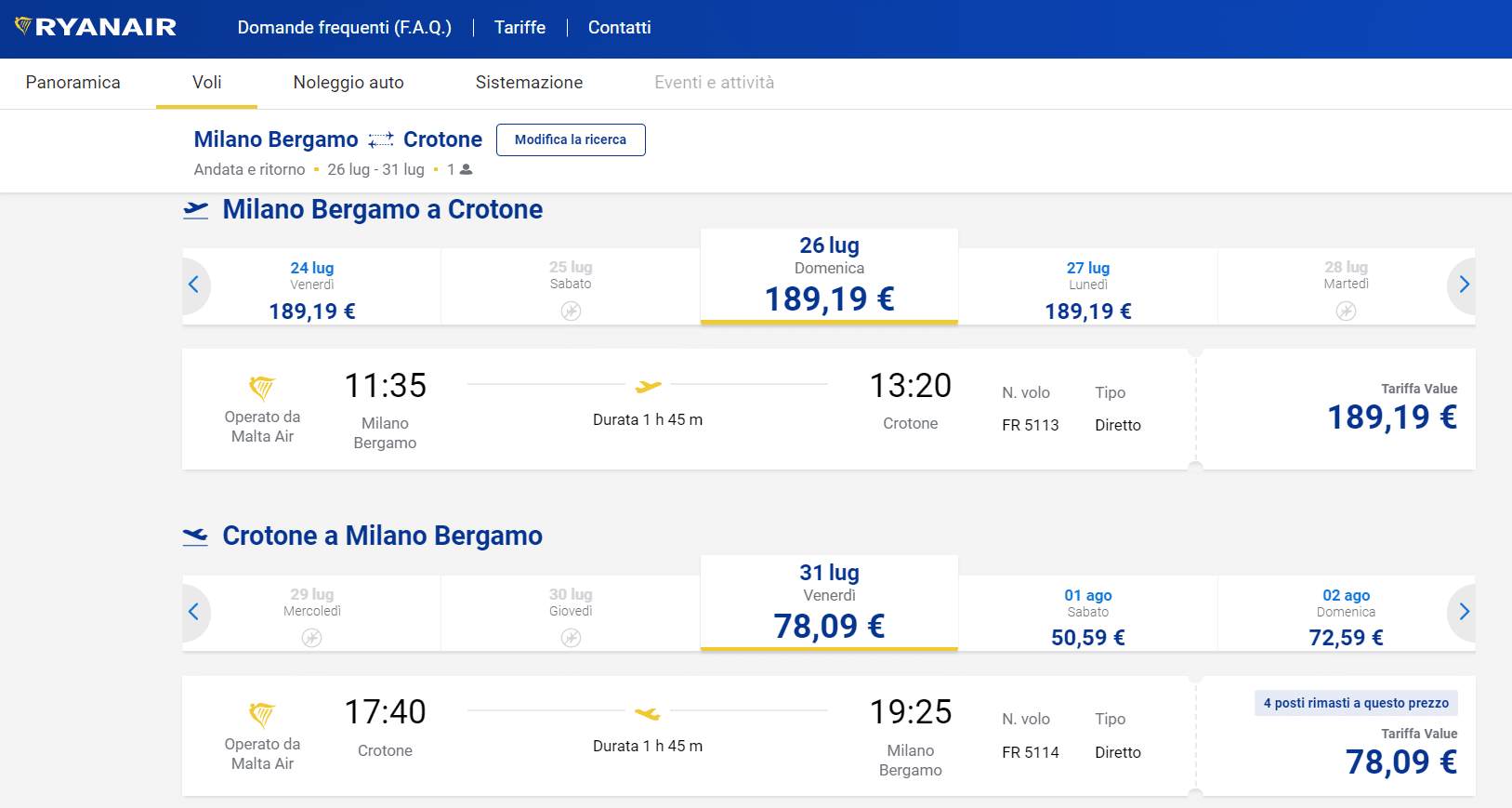Screen dimensions: 1512x808
Task: Click the no-flight icon under 28 lug
Action: [1346, 311]
